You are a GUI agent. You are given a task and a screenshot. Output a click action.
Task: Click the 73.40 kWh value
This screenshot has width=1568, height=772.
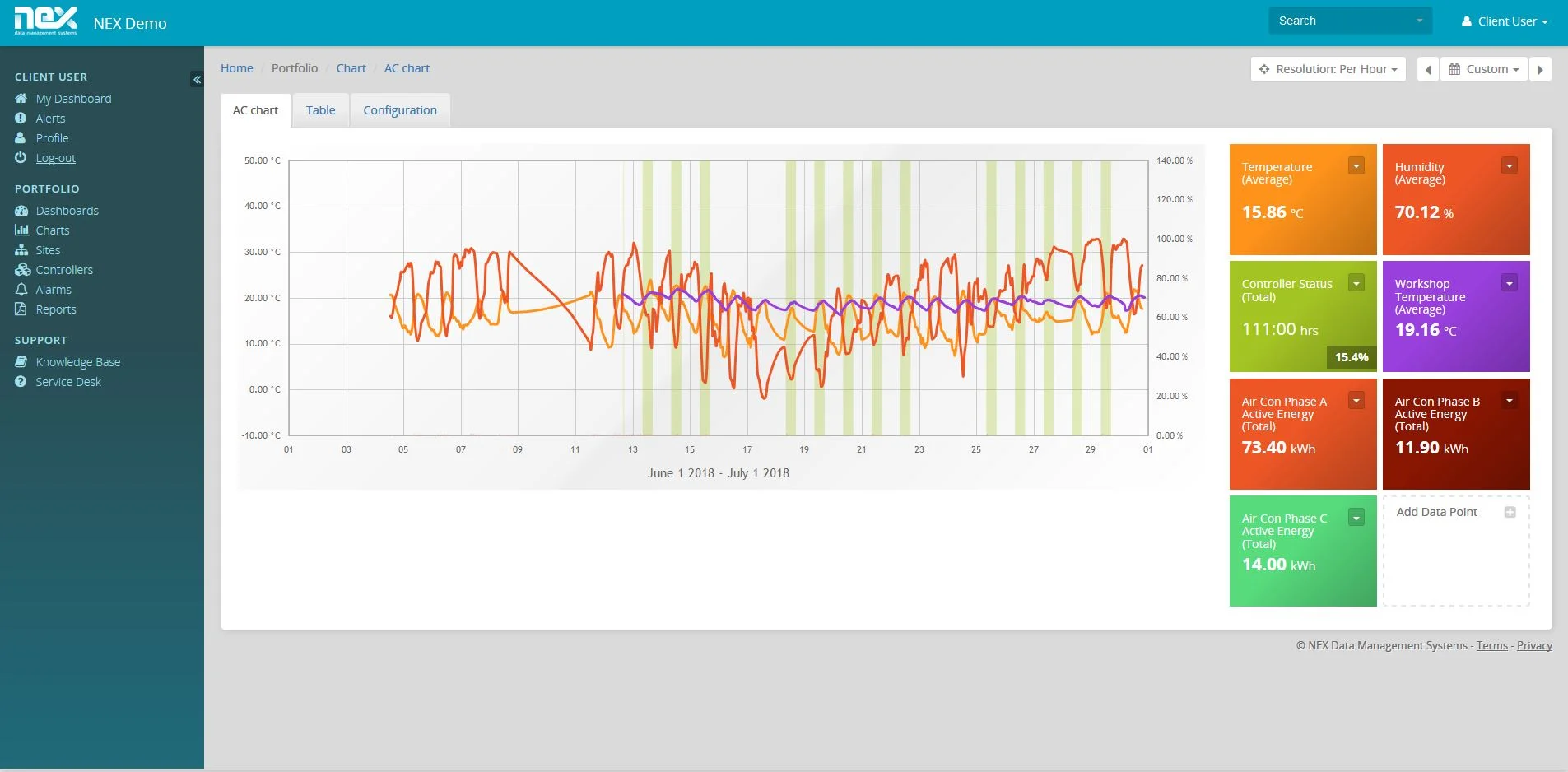(1278, 448)
